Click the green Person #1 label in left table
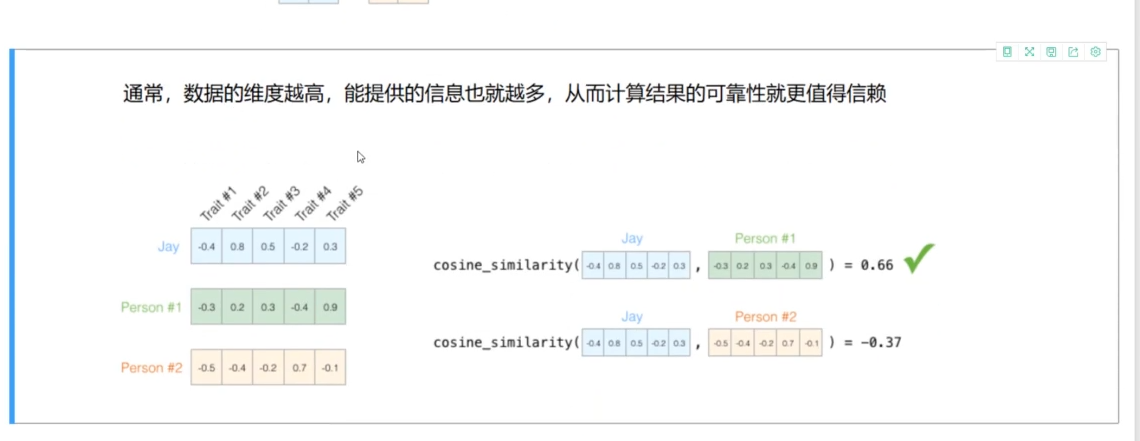 click(151, 307)
